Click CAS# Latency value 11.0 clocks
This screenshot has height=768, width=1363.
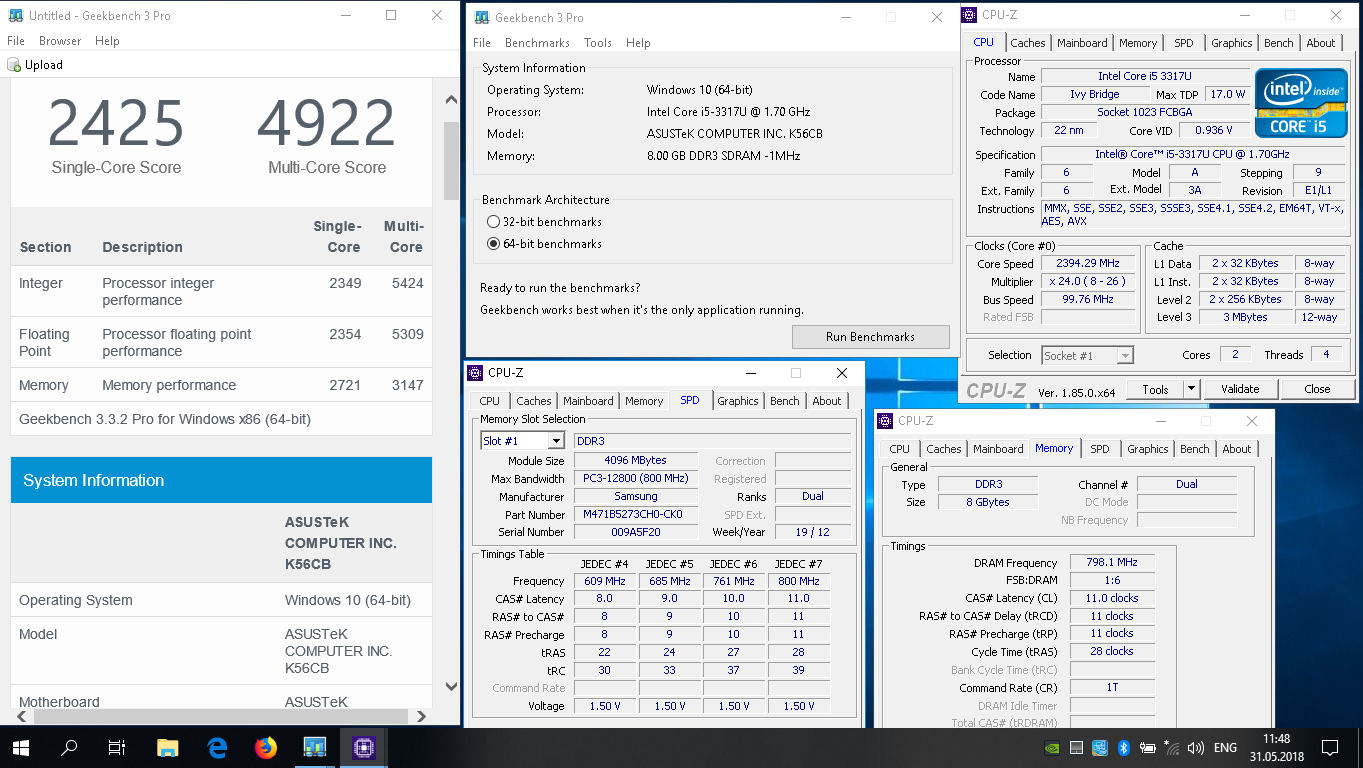point(1111,598)
